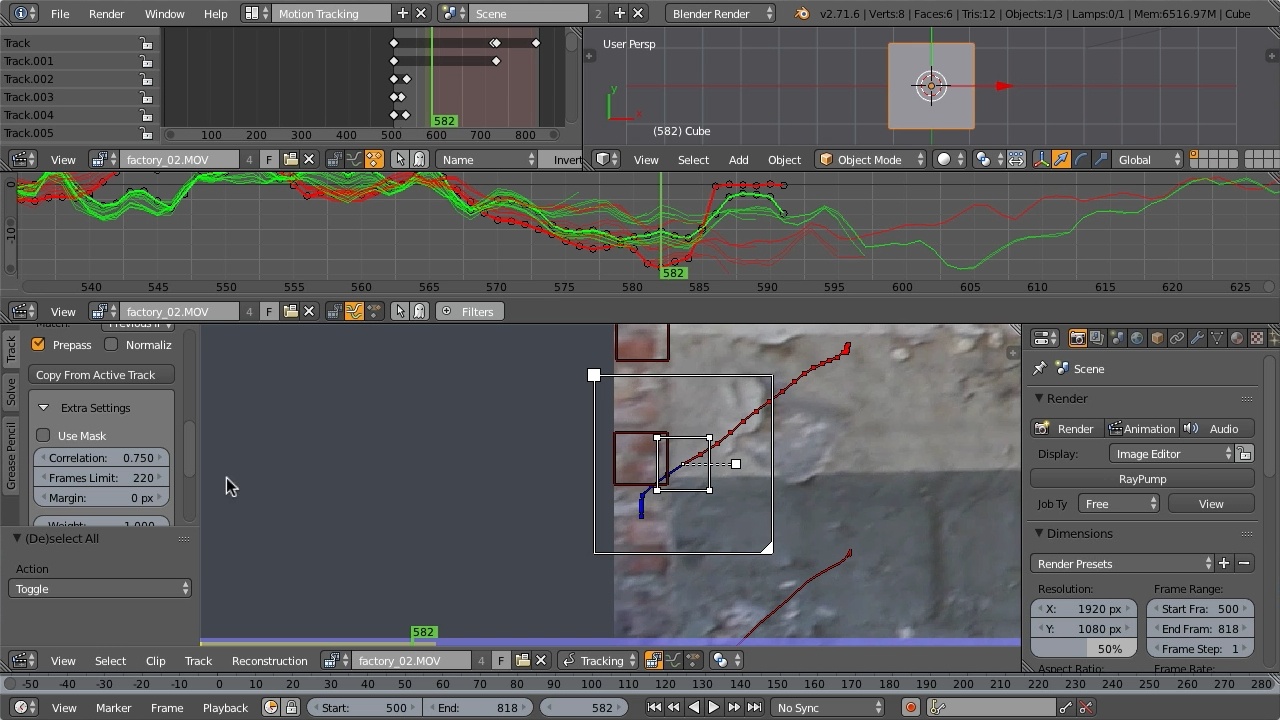Open the Render menu
Screen dimensions: 1280x720
tap(106, 14)
